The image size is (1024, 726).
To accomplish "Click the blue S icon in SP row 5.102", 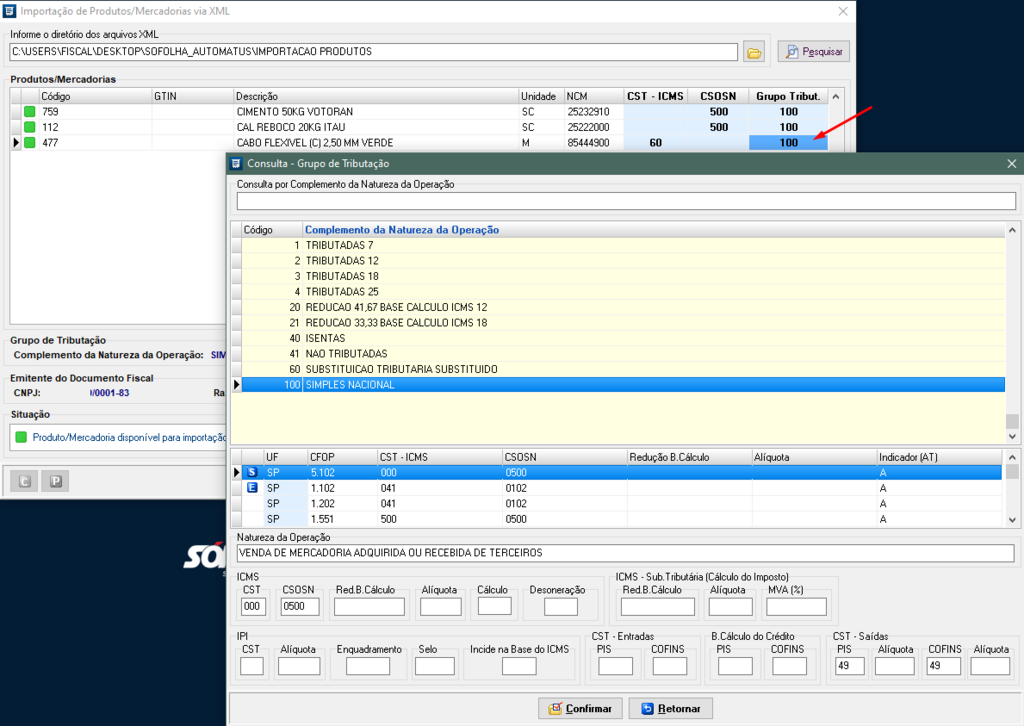I will click(x=252, y=472).
